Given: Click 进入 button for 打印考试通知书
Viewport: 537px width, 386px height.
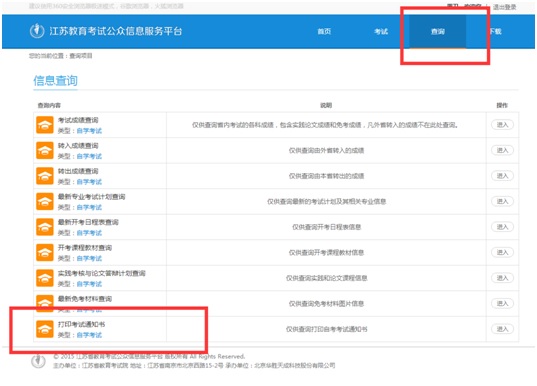Looking at the screenshot, I should (x=502, y=329).
